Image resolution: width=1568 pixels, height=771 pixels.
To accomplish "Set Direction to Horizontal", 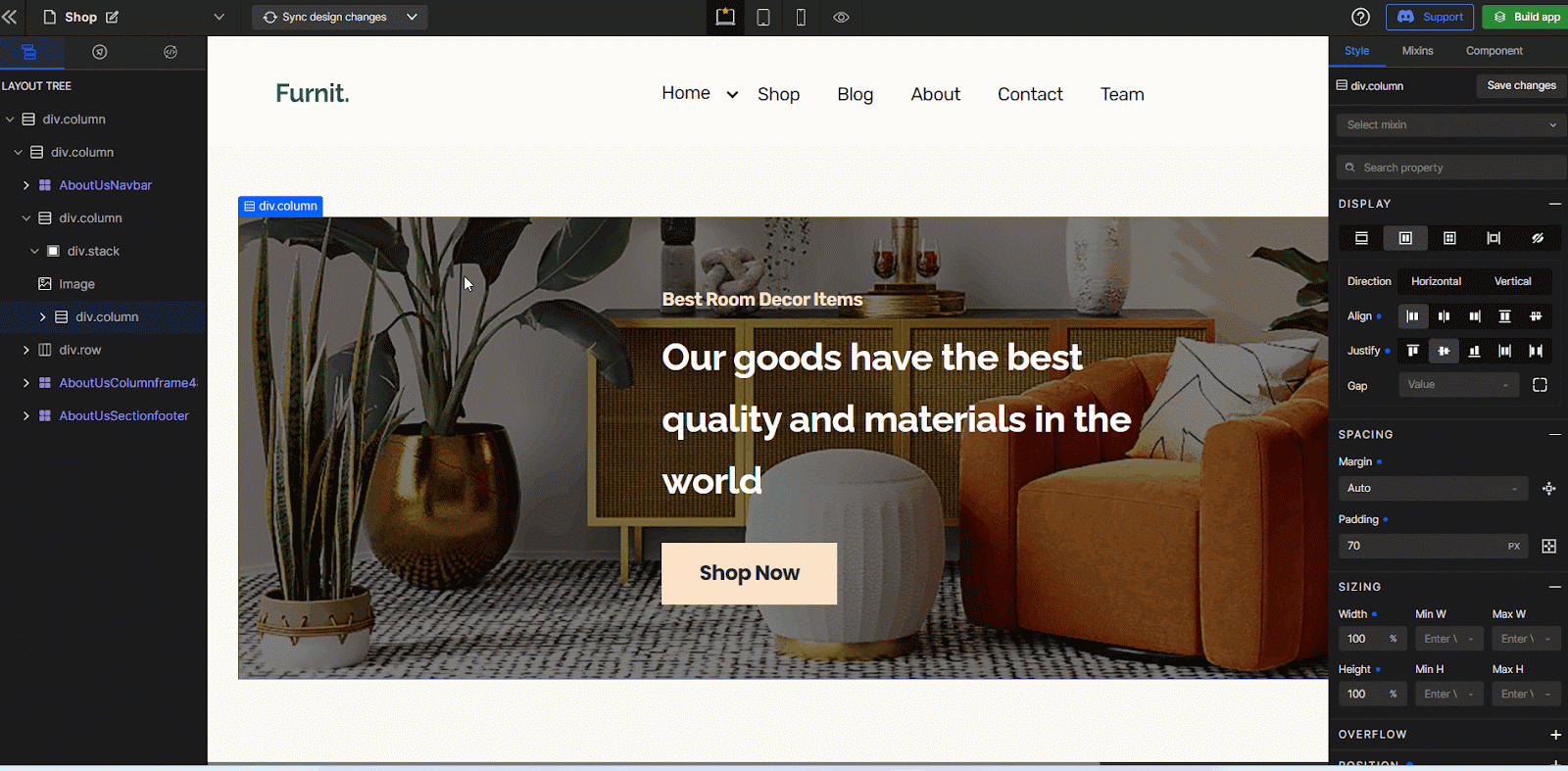I will pos(1436,281).
